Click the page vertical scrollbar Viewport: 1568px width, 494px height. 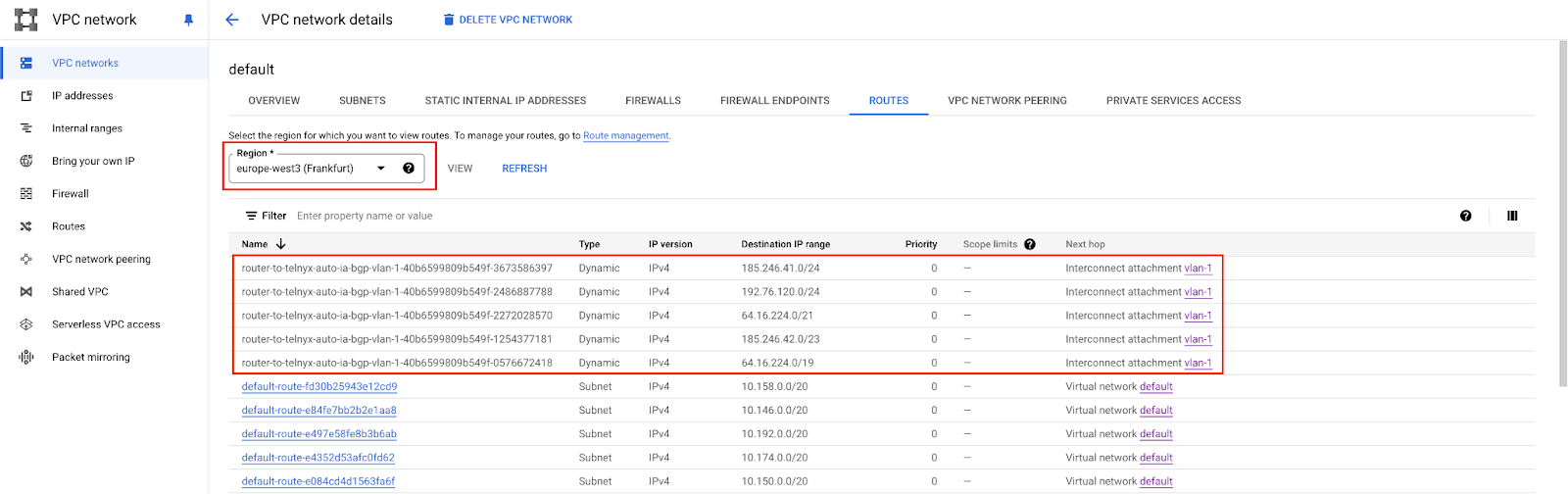click(x=1563, y=214)
